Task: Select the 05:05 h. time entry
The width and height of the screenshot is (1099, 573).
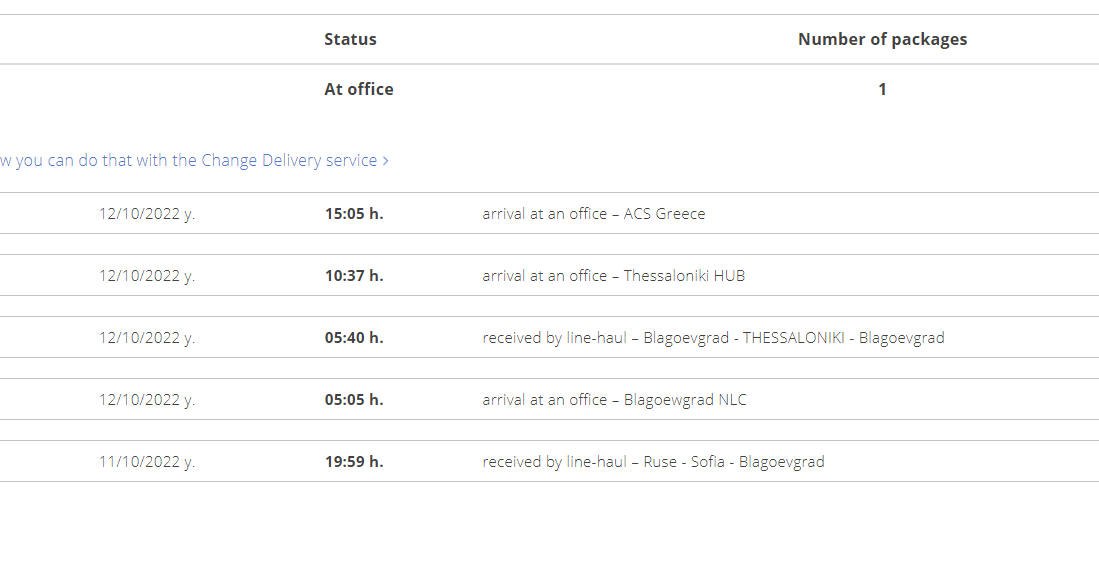Action: tap(354, 399)
